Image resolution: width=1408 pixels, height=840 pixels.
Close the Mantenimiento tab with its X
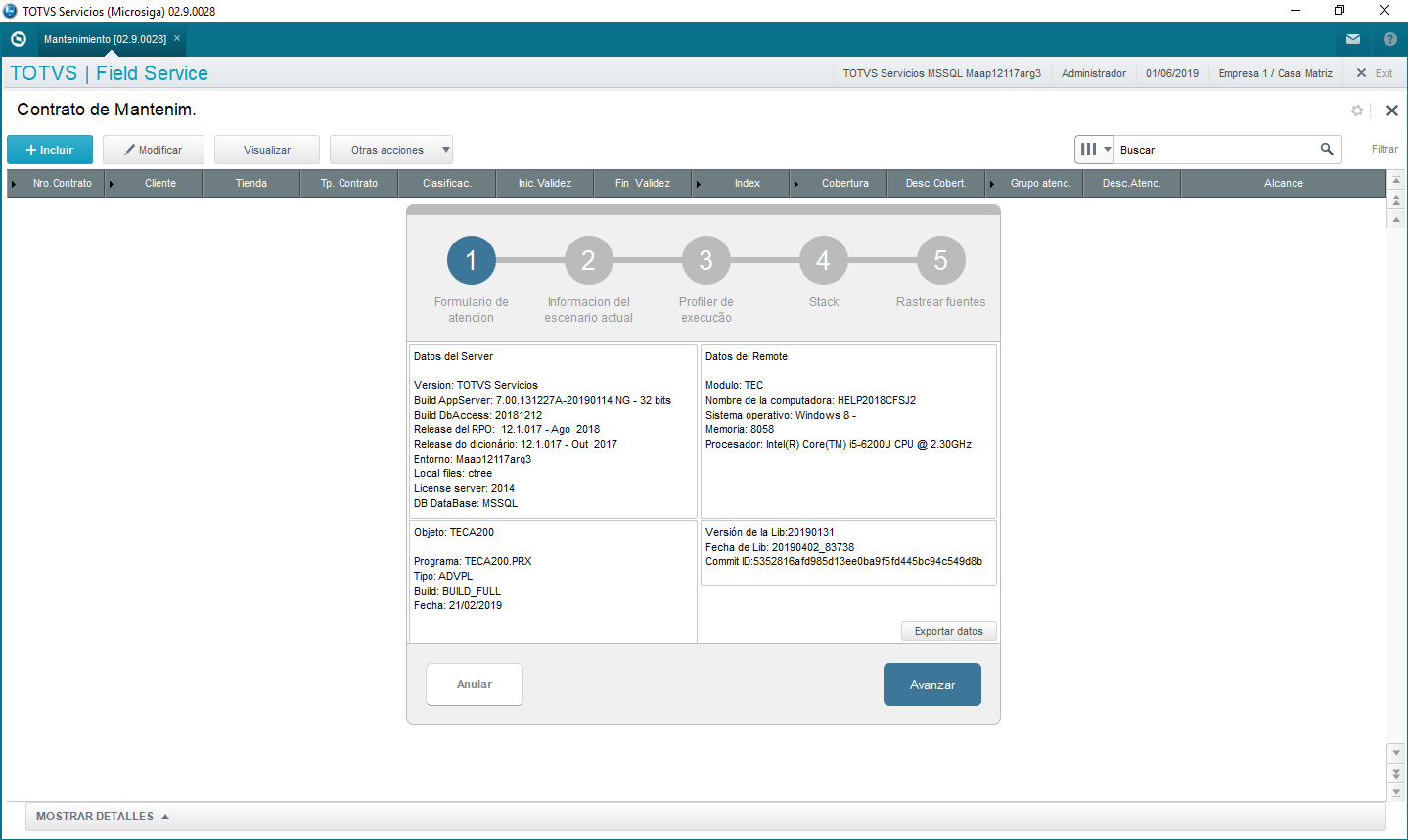point(177,39)
